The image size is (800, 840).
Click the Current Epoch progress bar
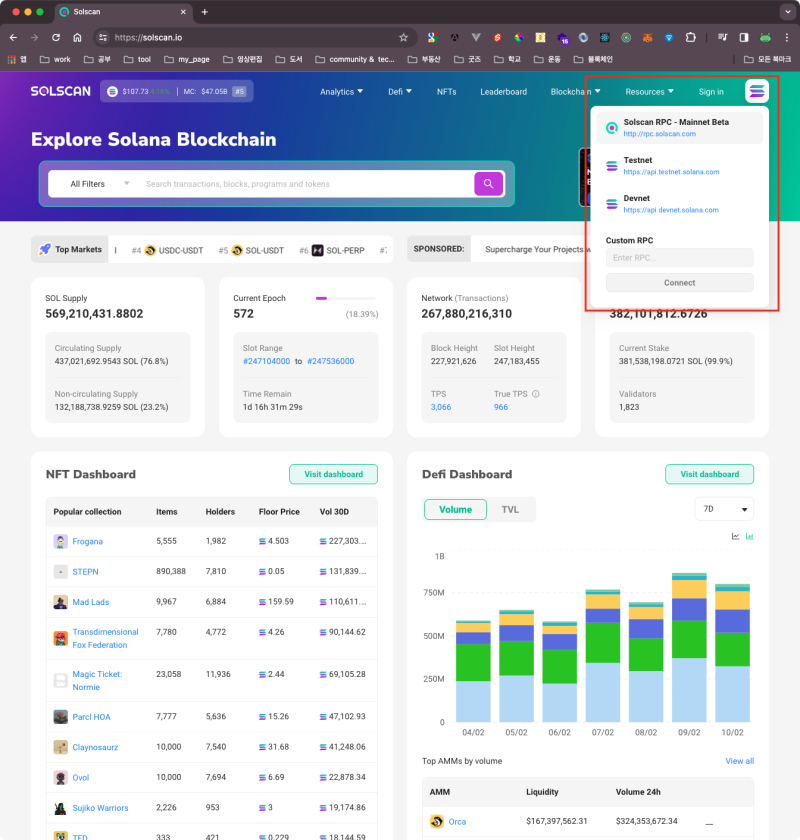tap(346, 298)
